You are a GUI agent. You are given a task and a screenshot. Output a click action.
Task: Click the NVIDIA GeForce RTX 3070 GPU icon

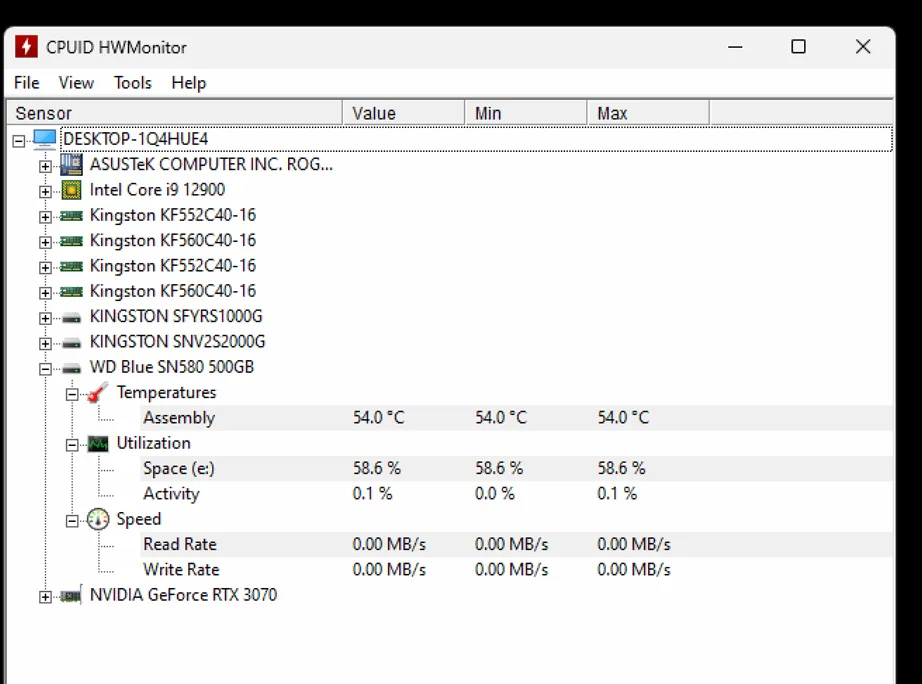(71, 596)
